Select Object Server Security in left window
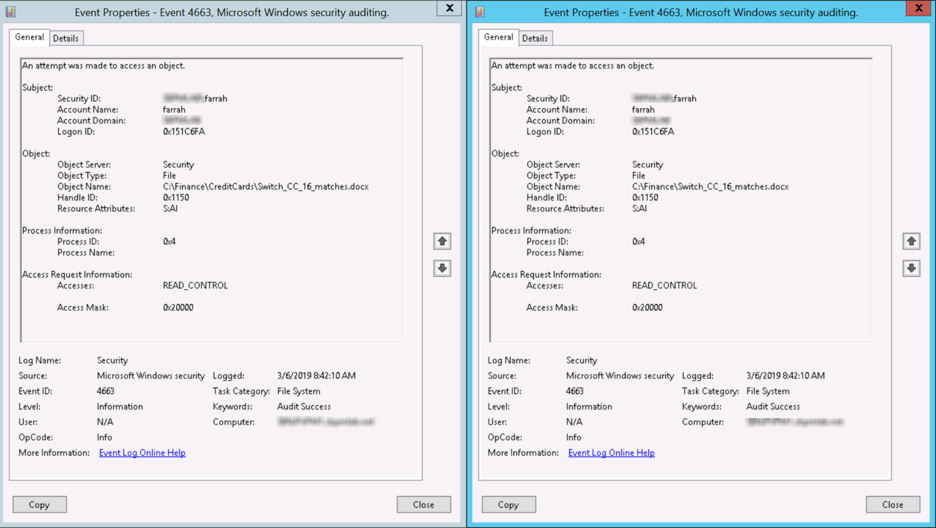The height and width of the screenshot is (528, 936). coord(178,165)
